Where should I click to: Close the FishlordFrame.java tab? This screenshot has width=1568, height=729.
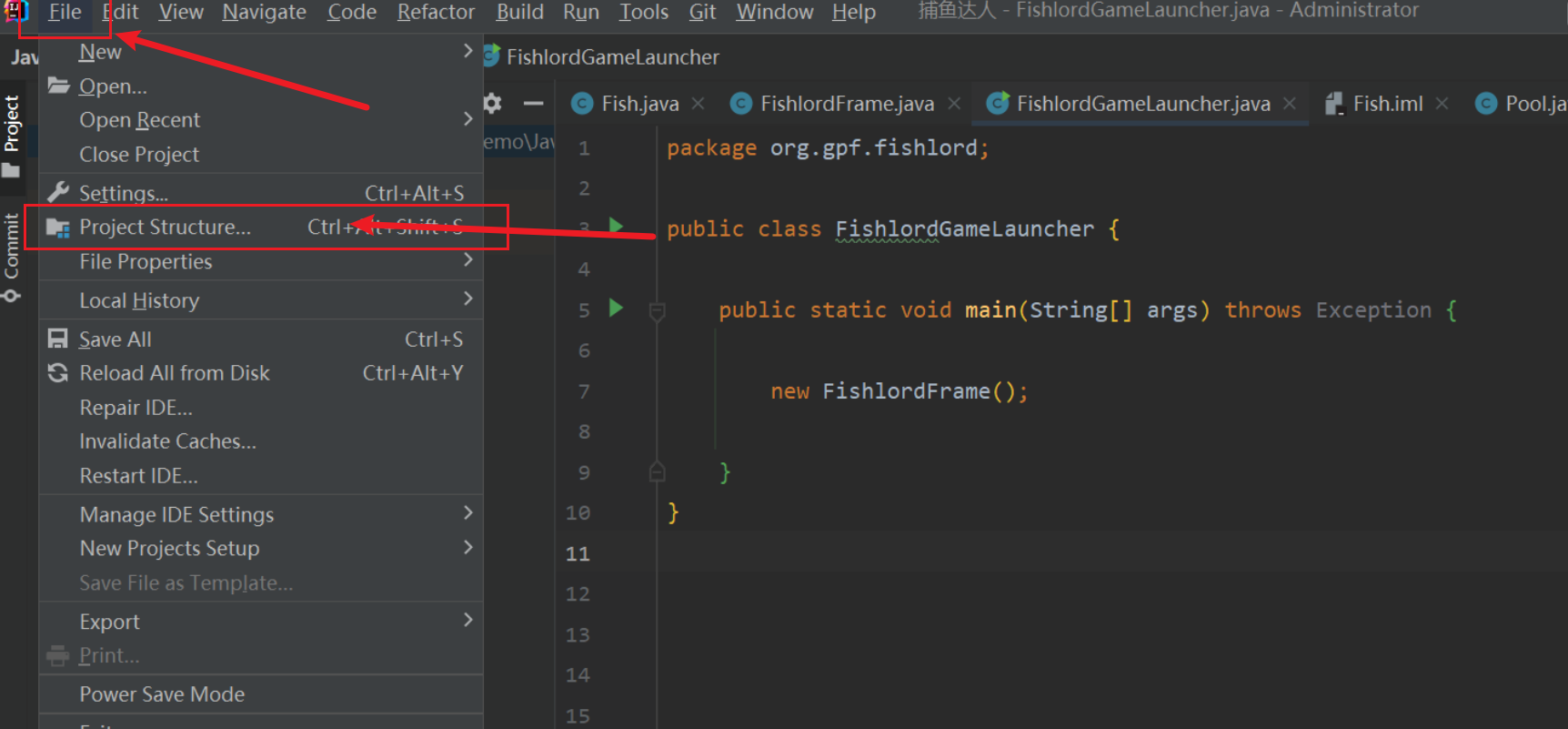(954, 104)
